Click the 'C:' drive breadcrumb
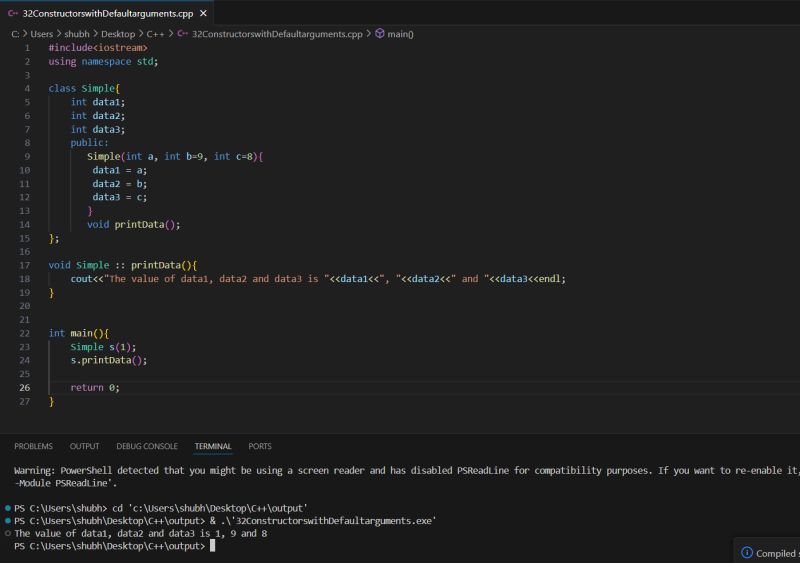 [15, 34]
